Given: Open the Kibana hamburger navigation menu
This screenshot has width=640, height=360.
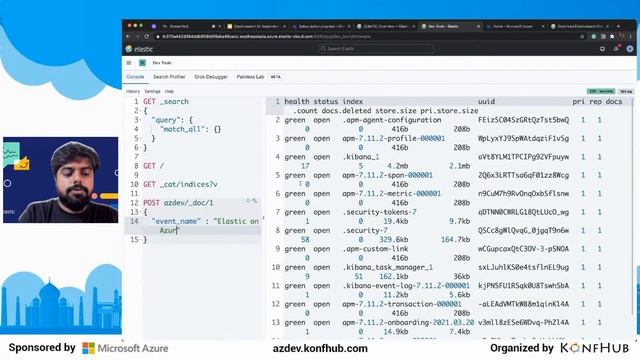Looking at the screenshot, I should coord(129,63).
